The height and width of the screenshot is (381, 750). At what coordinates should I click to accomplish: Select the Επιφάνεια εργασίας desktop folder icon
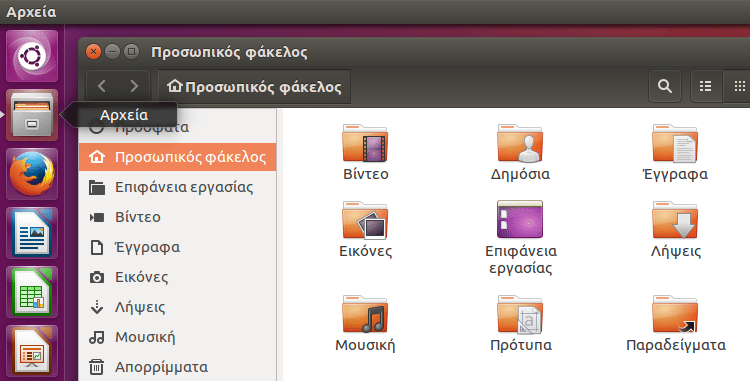click(520, 219)
